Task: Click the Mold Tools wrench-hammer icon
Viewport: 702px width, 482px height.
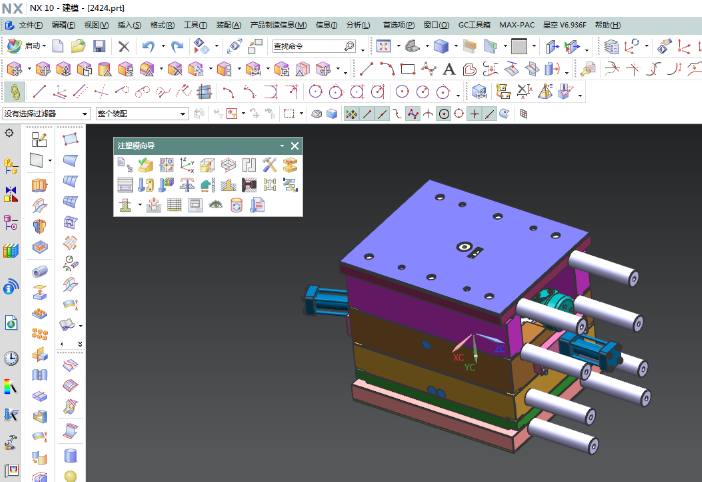Action: 270,165
